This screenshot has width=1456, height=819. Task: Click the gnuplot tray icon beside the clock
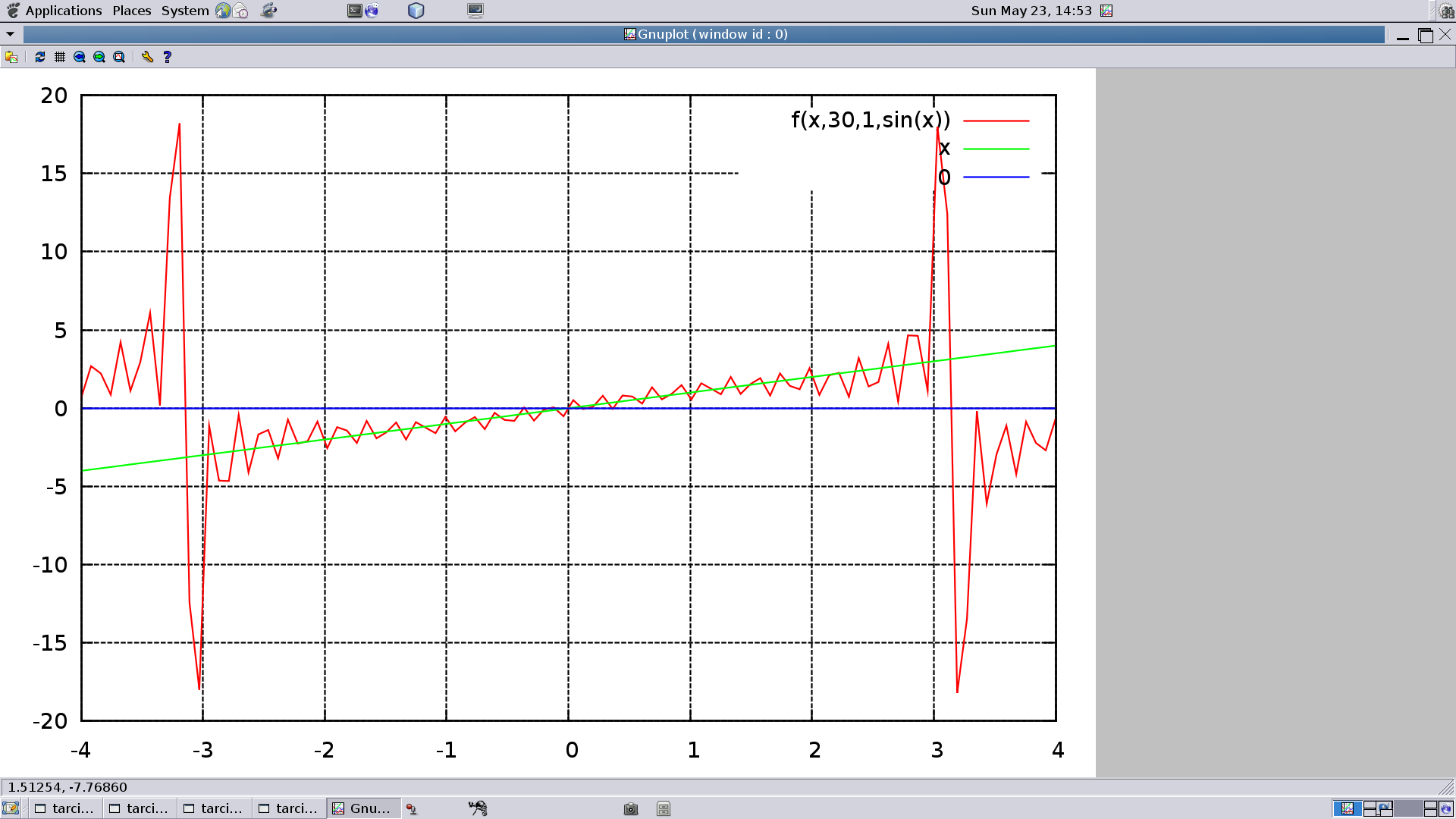coord(1106,11)
